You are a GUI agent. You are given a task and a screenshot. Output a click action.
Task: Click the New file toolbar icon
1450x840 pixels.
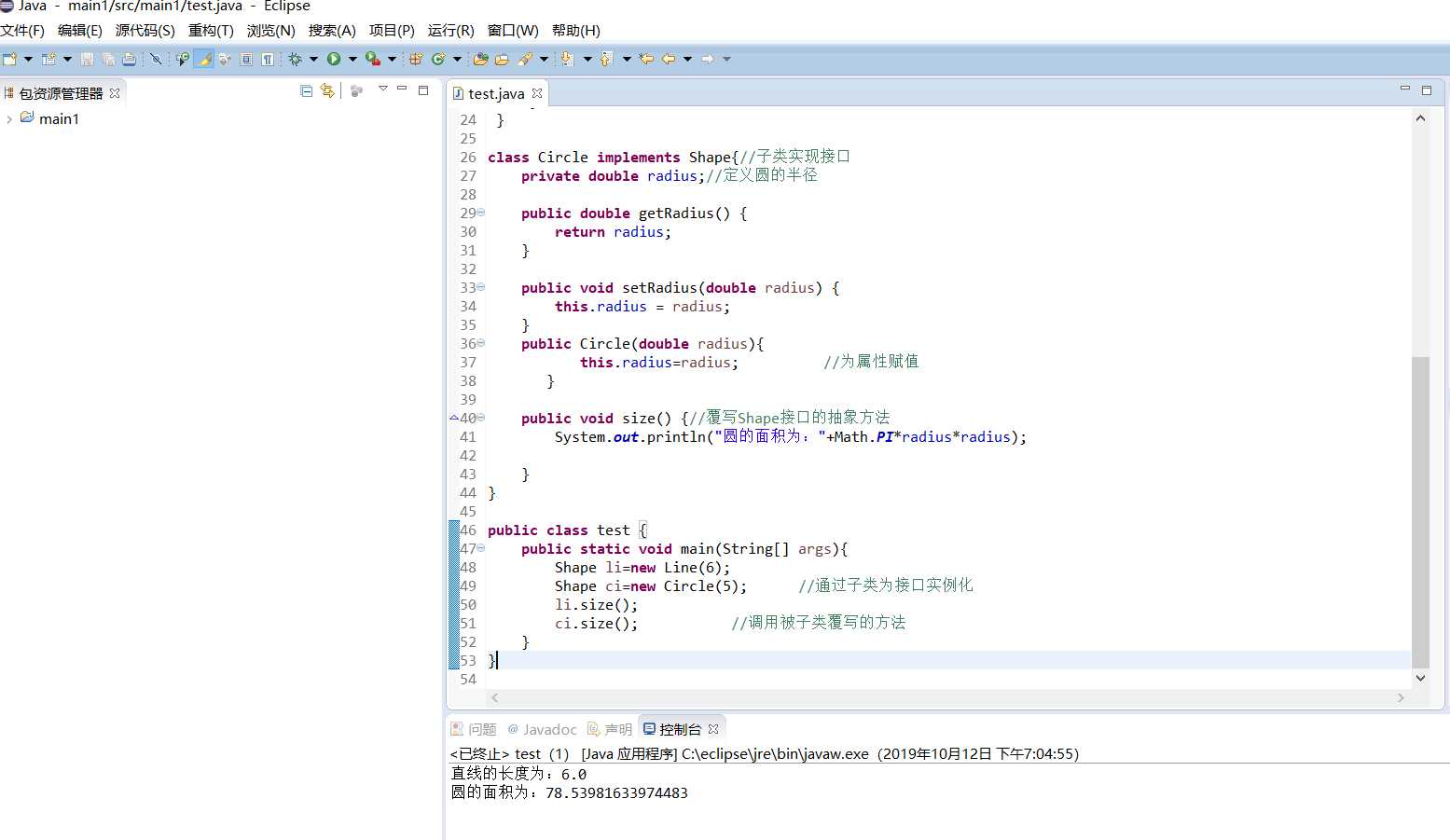point(9,59)
